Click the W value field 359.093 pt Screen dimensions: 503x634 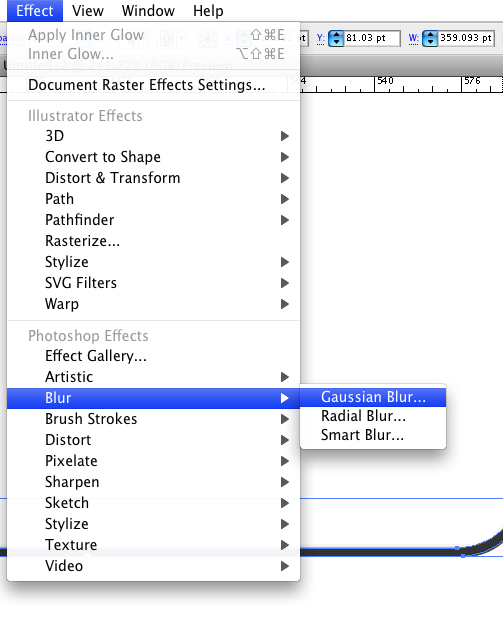click(466, 38)
